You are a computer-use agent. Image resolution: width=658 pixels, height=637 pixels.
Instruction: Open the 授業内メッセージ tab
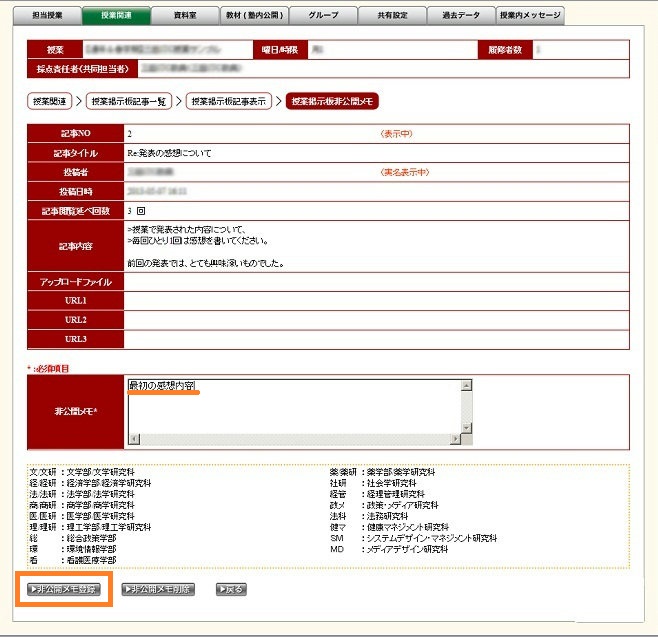(531, 16)
